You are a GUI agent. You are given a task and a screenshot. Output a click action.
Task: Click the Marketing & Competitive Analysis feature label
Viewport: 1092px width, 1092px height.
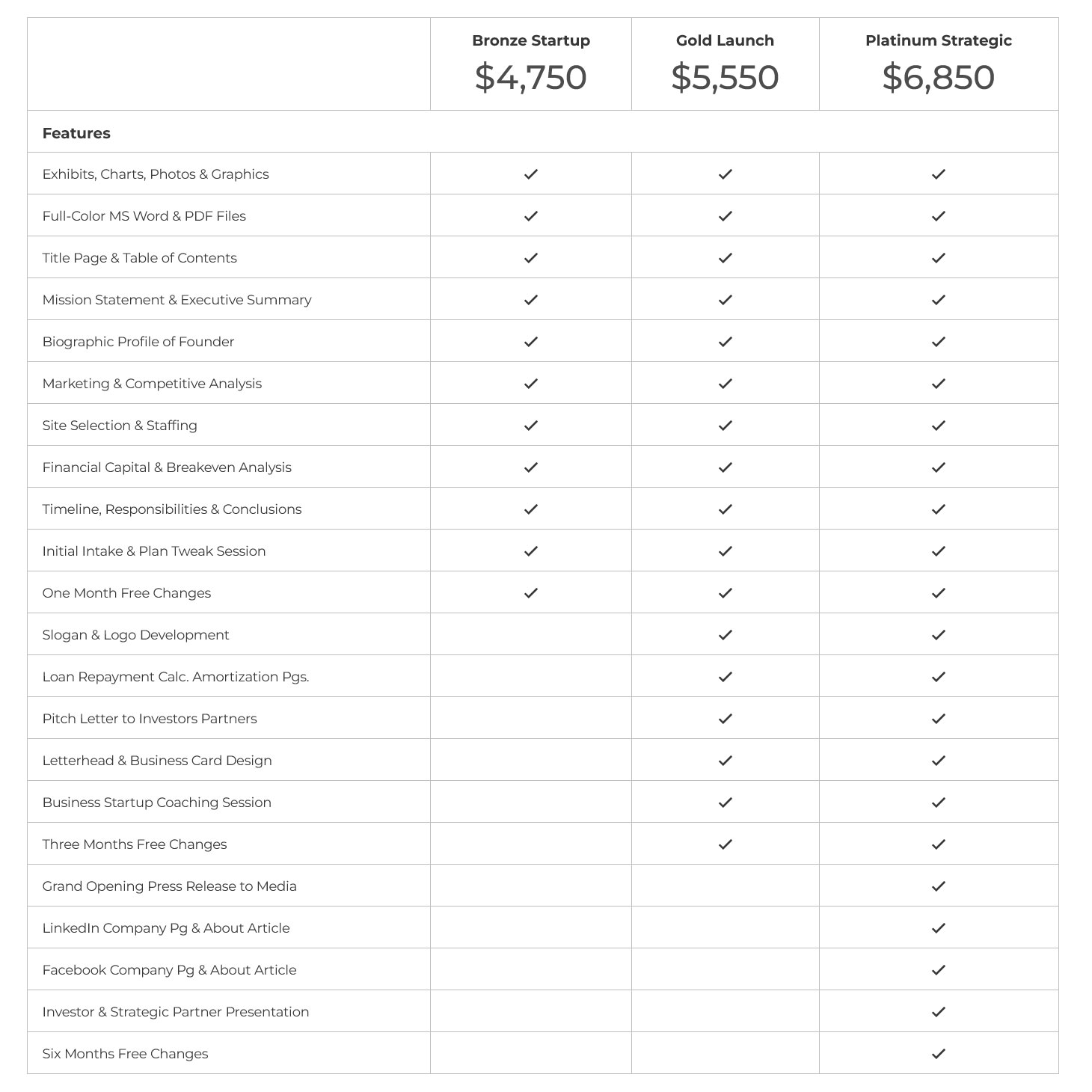click(152, 384)
